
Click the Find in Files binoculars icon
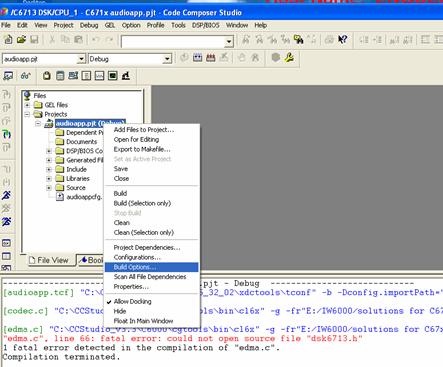click(x=298, y=40)
